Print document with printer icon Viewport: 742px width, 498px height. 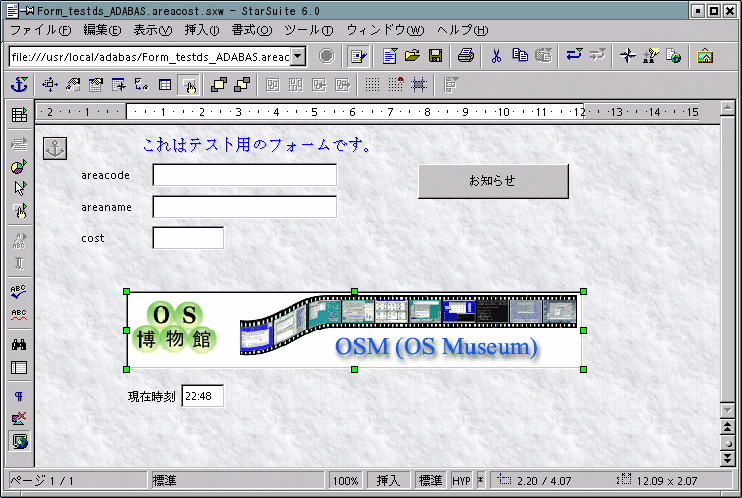[x=466, y=56]
